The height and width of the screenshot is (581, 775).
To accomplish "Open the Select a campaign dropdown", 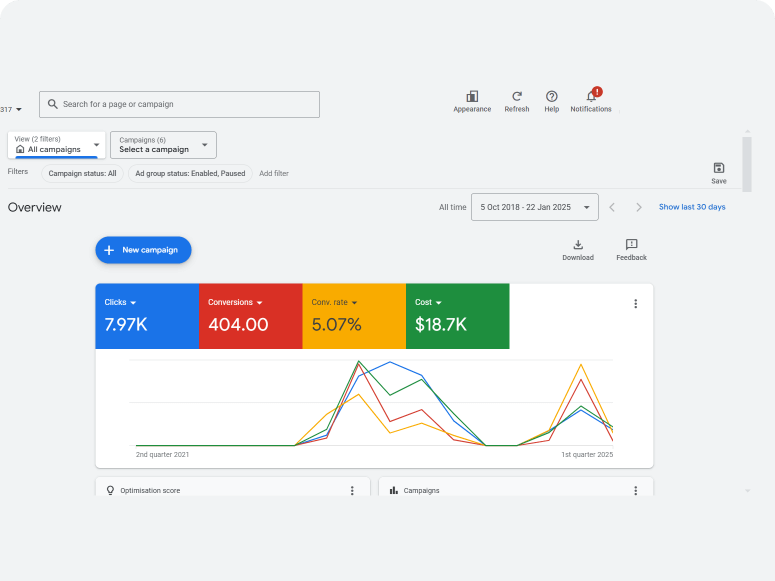I will (163, 145).
